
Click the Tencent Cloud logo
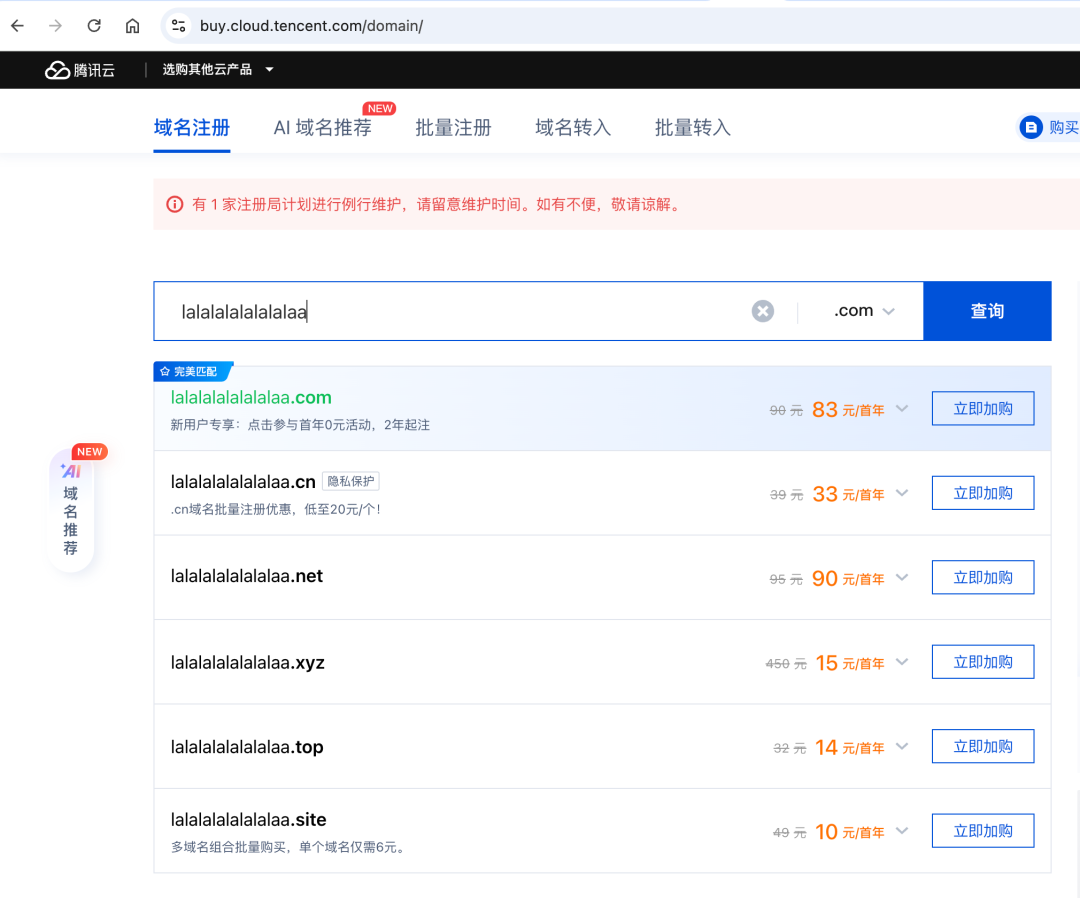pyautogui.click(x=80, y=70)
